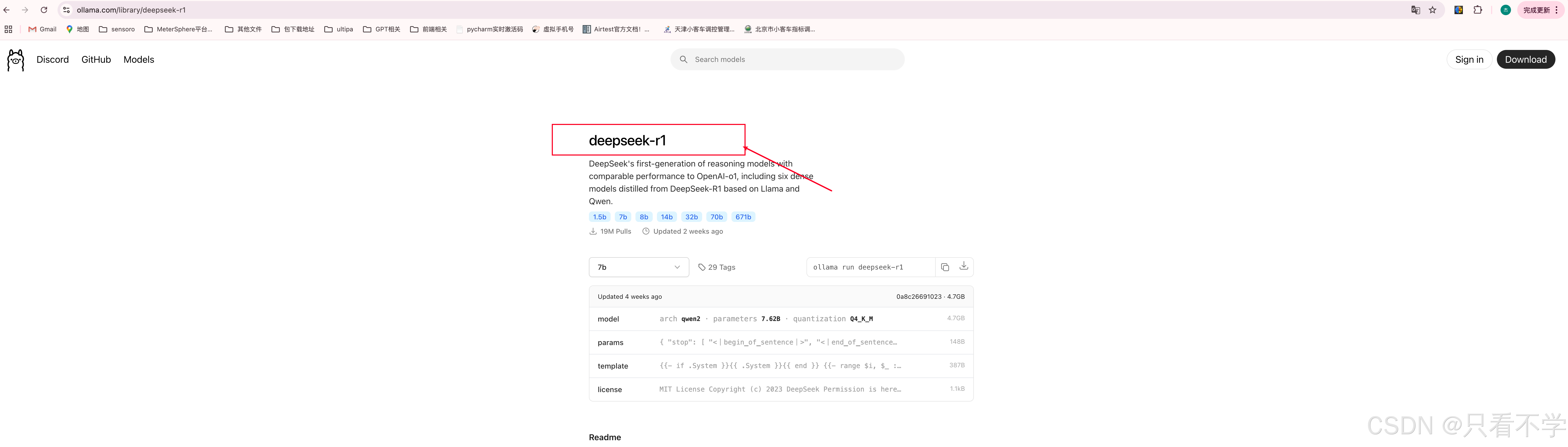Open the 29 Tags link

717,267
